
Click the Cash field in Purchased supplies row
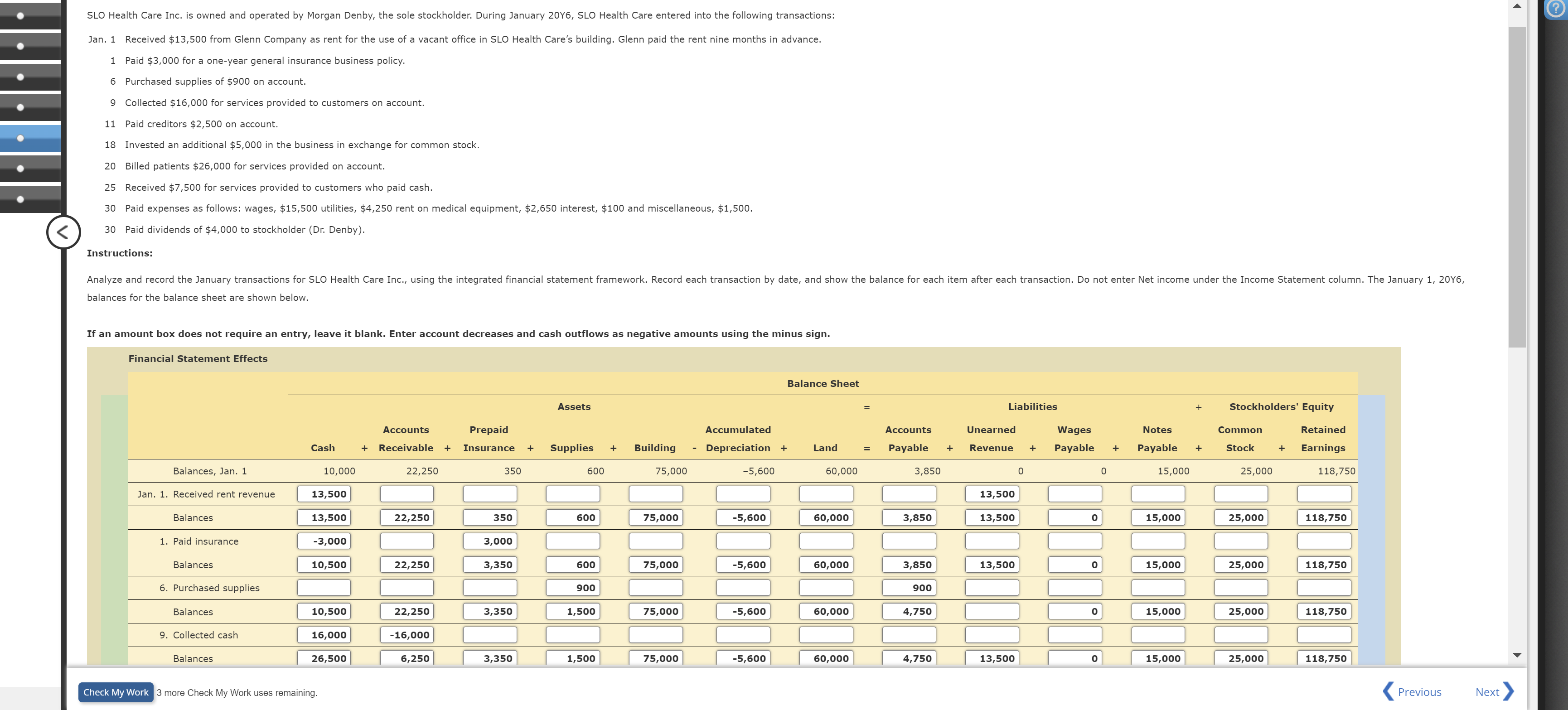tap(324, 588)
